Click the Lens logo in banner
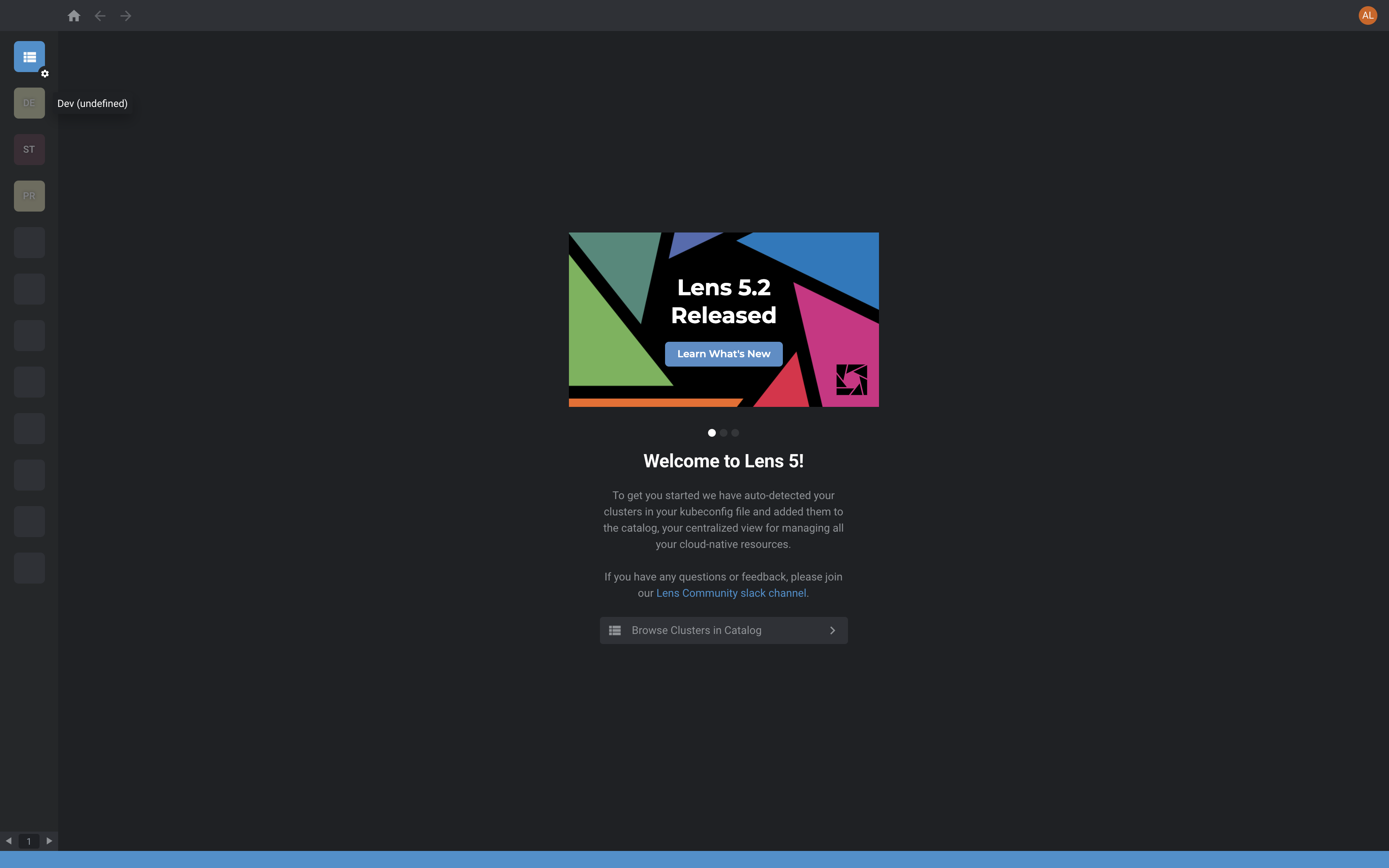1389x868 pixels. (852, 379)
